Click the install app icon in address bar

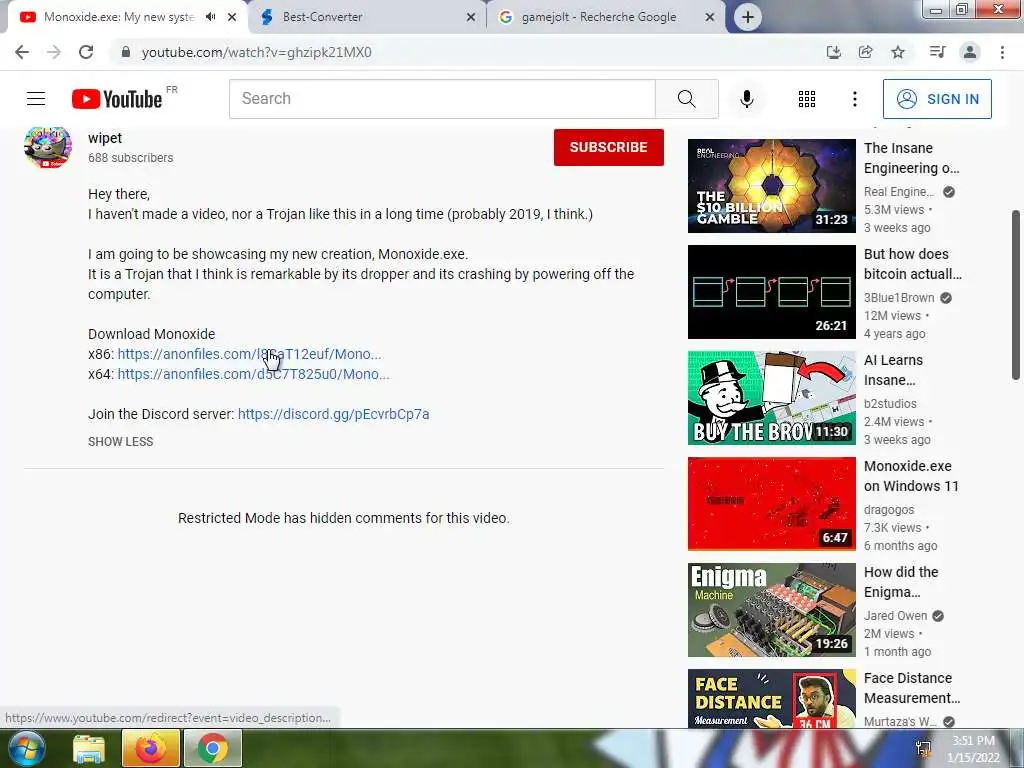click(x=833, y=52)
